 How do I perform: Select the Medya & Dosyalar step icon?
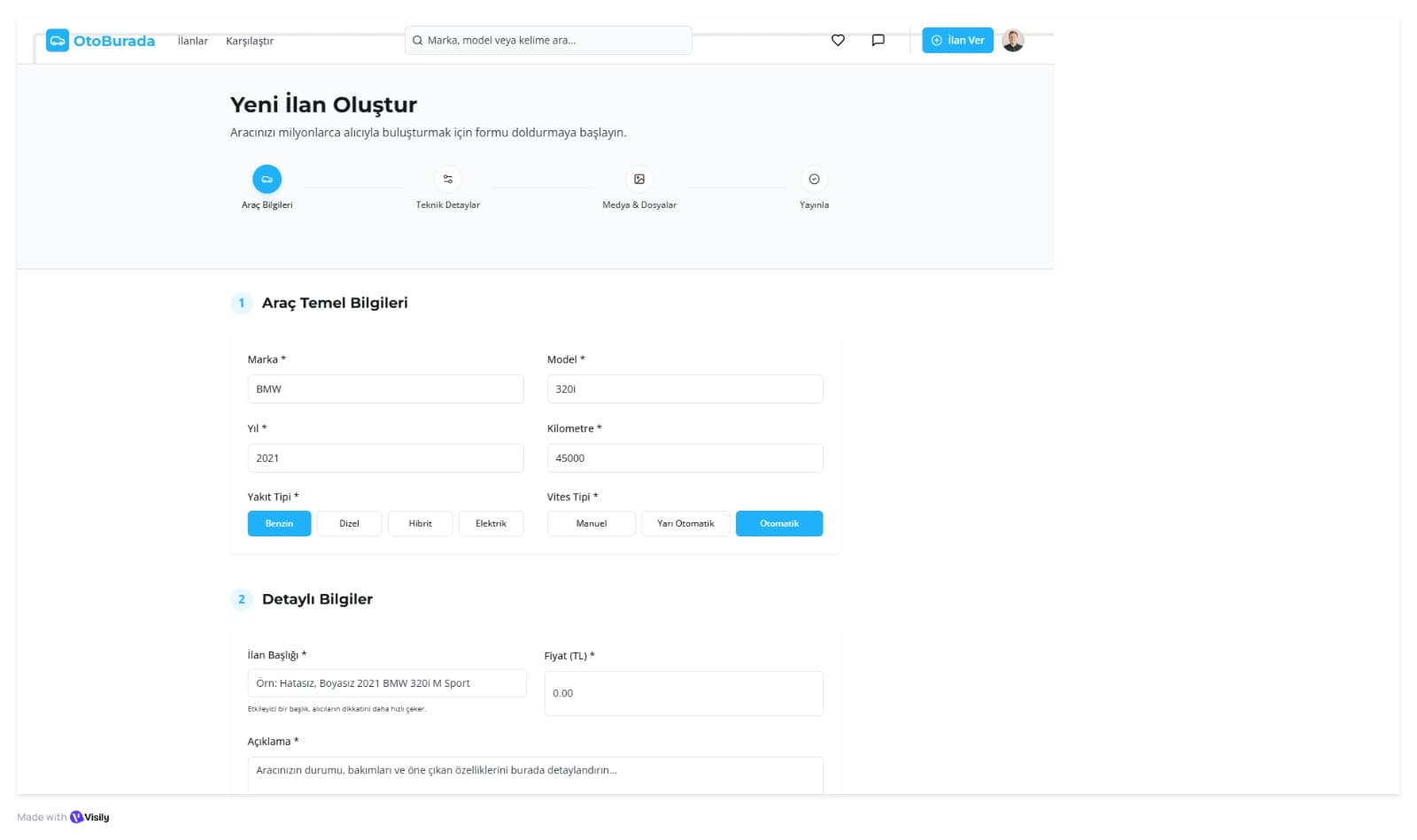[639, 180]
